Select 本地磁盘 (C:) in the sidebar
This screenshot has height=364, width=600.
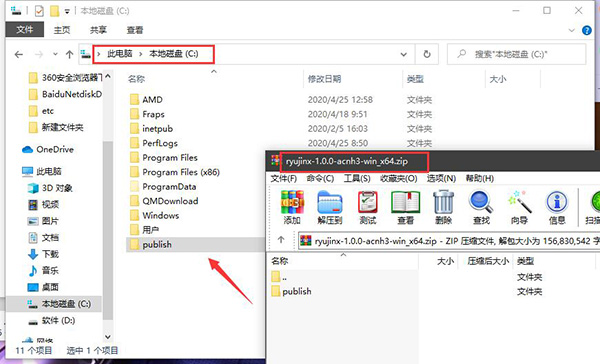[x=59, y=304]
